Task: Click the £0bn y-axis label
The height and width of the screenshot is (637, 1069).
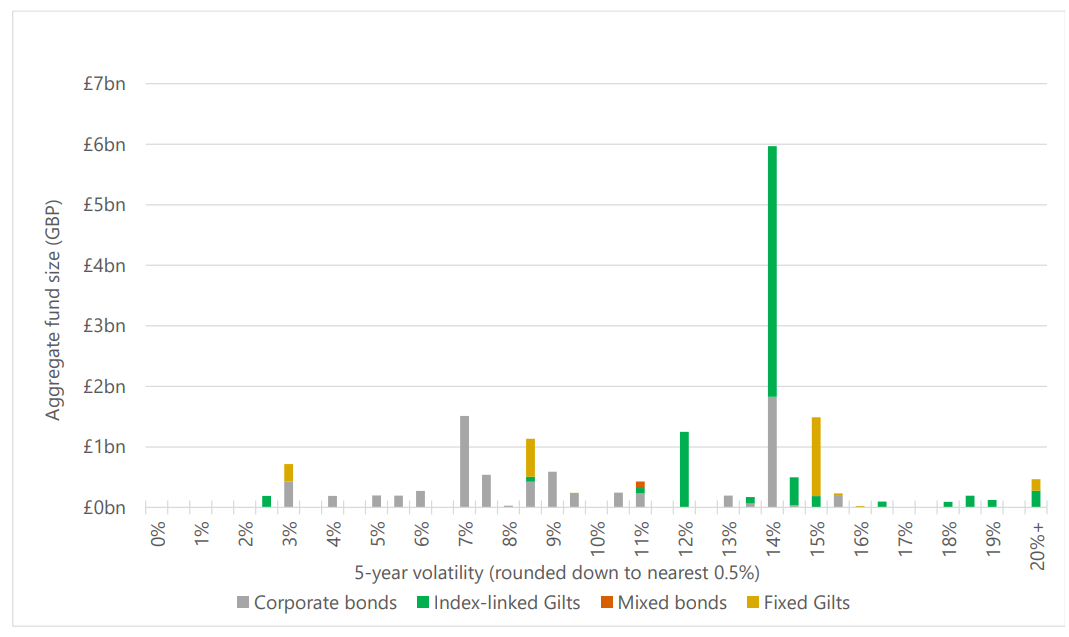Action: tap(104, 508)
